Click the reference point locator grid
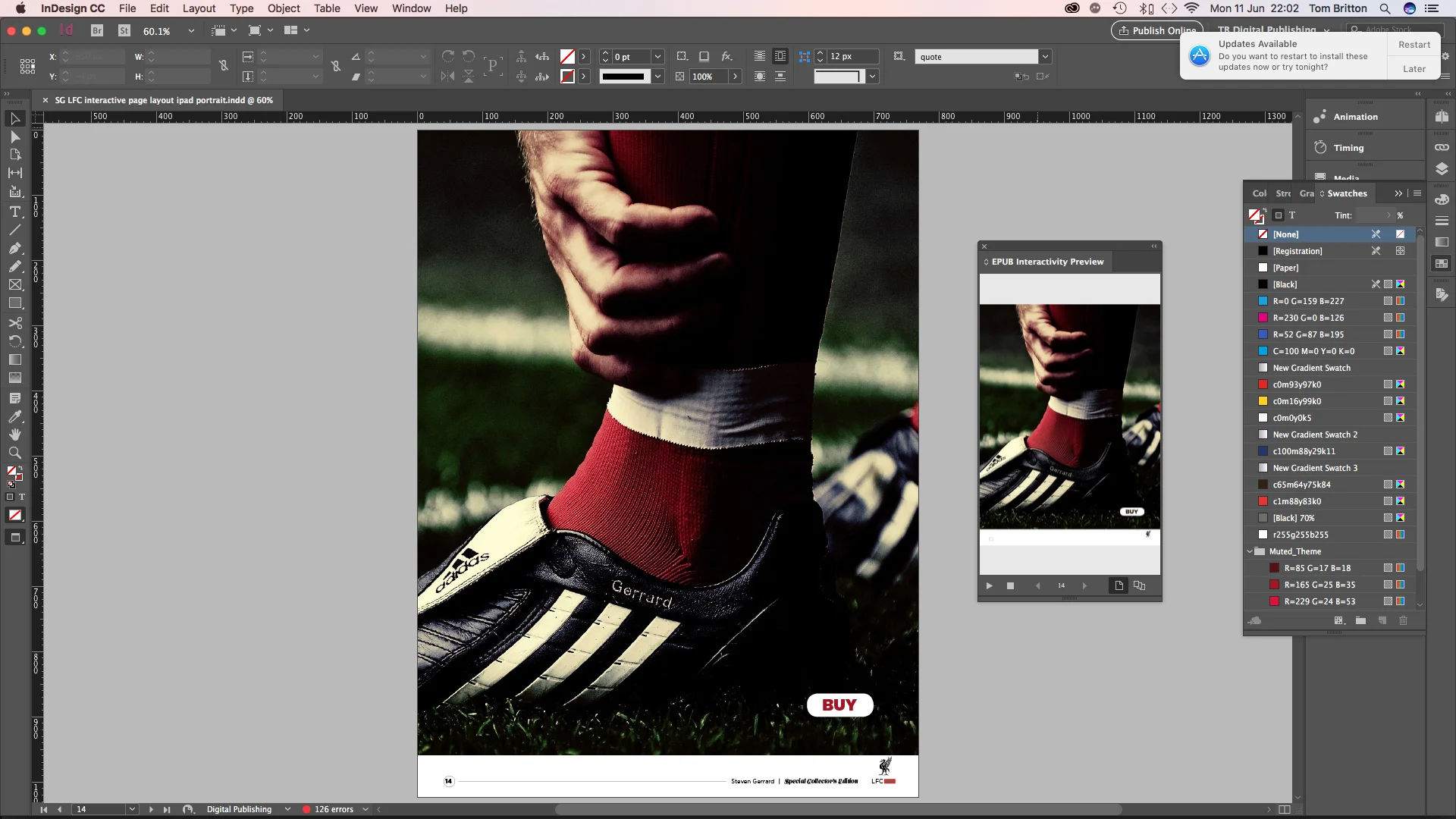This screenshot has height=819, width=1456. (27, 67)
